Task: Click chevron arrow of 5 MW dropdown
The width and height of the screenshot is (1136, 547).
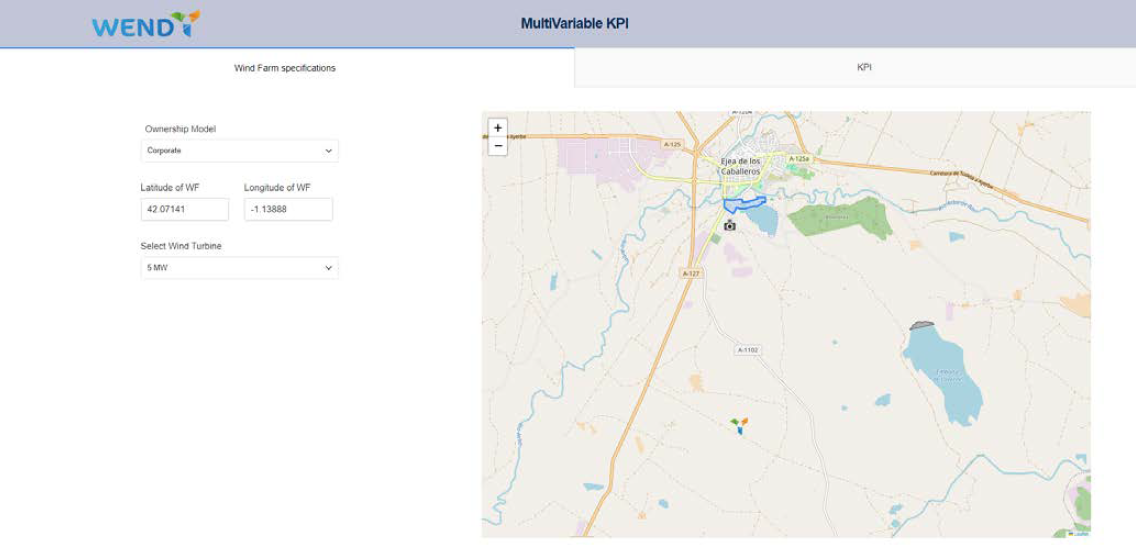Action: (328, 268)
